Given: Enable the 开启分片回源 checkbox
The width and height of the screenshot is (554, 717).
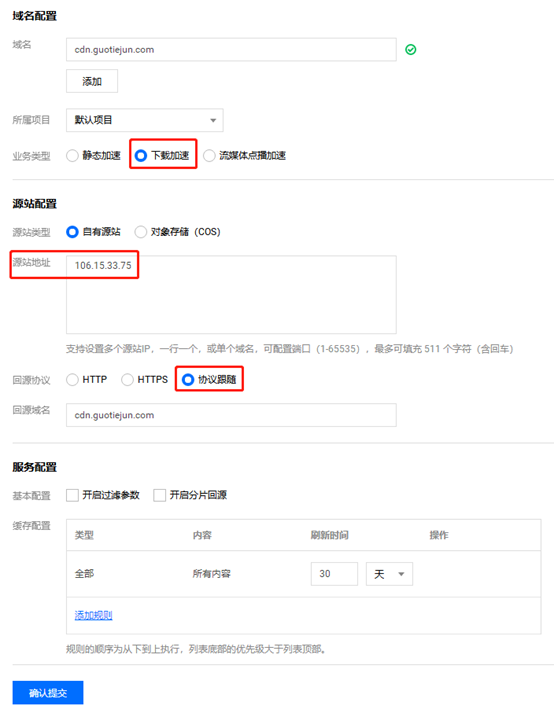Looking at the screenshot, I should point(160,495).
